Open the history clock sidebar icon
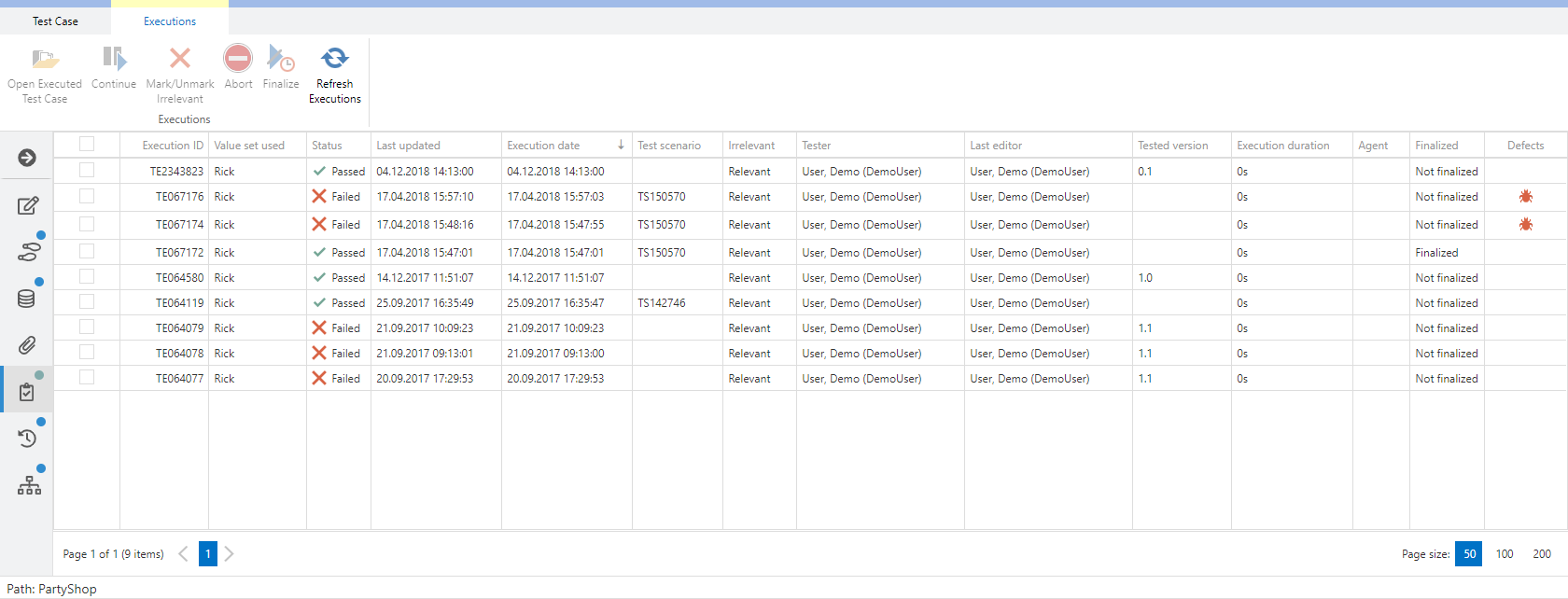The width and height of the screenshot is (1568, 599). tap(27, 439)
